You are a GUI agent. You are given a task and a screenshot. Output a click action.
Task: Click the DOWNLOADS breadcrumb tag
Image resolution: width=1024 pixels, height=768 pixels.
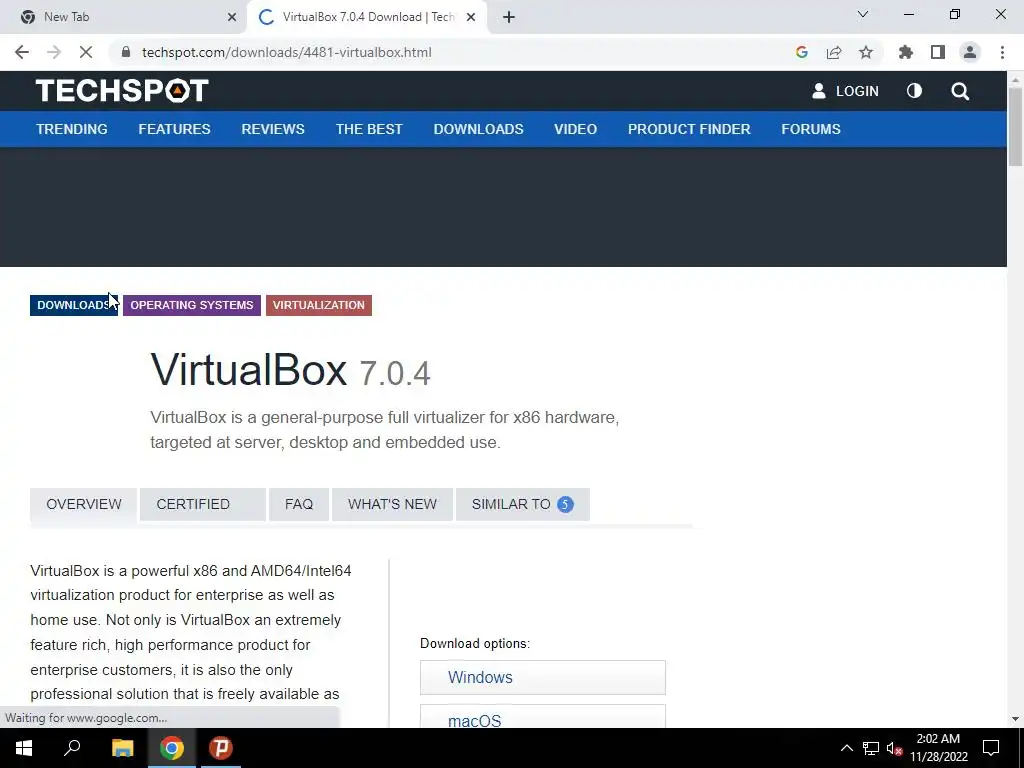(74, 305)
